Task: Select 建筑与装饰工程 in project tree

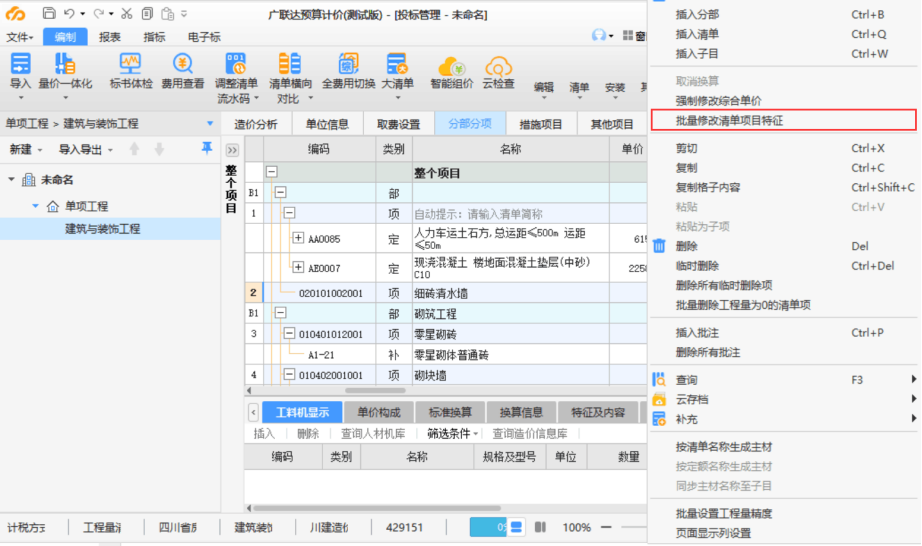Action: (103, 229)
